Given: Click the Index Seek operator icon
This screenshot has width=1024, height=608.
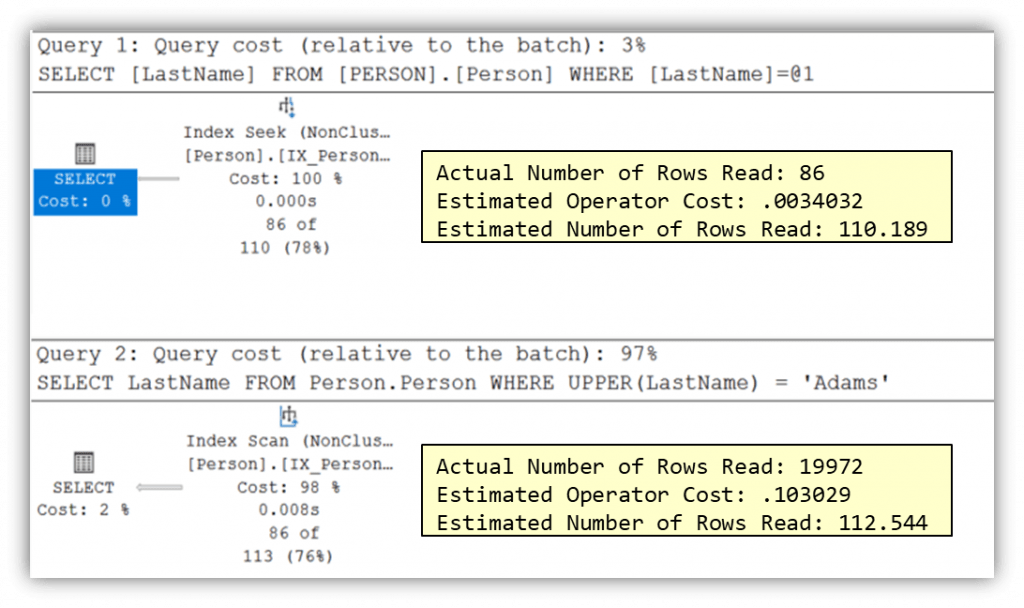Looking at the screenshot, I should (x=286, y=108).
